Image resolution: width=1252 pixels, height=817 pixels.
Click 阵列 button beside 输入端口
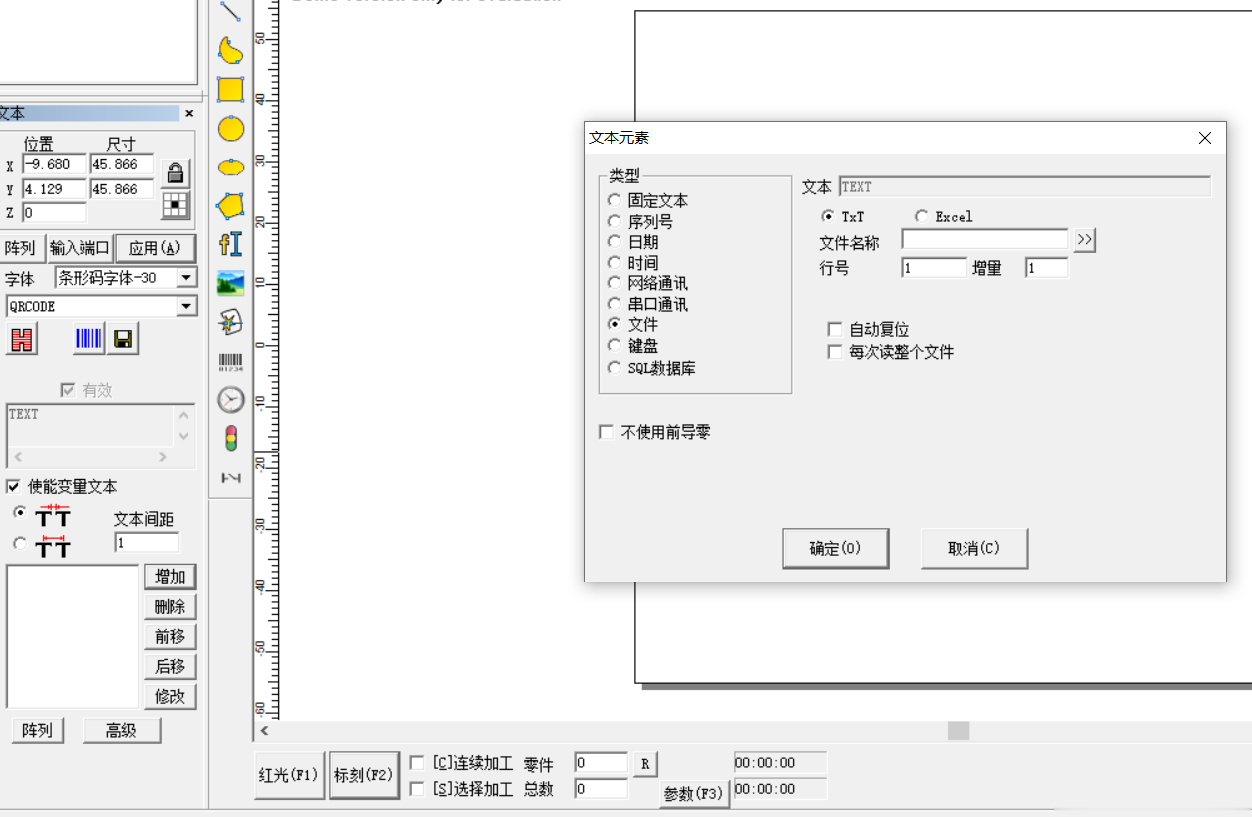pyautogui.click(x=20, y=248)
